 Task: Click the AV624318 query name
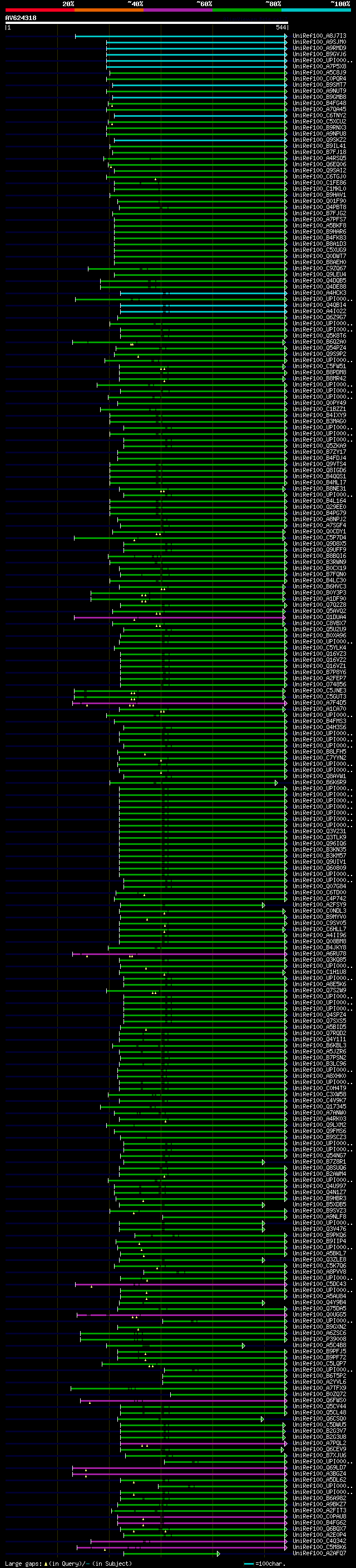(21, 18)
